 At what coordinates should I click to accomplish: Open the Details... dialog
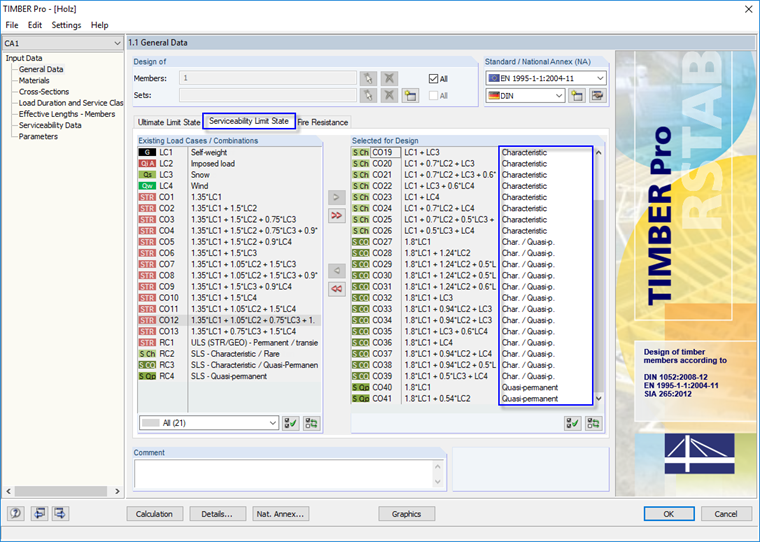point(217,514)
